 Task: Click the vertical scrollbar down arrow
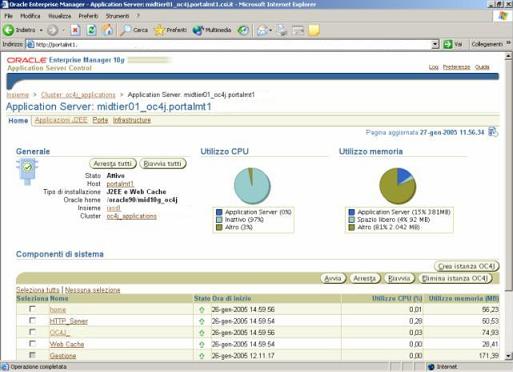coord(508,356)
